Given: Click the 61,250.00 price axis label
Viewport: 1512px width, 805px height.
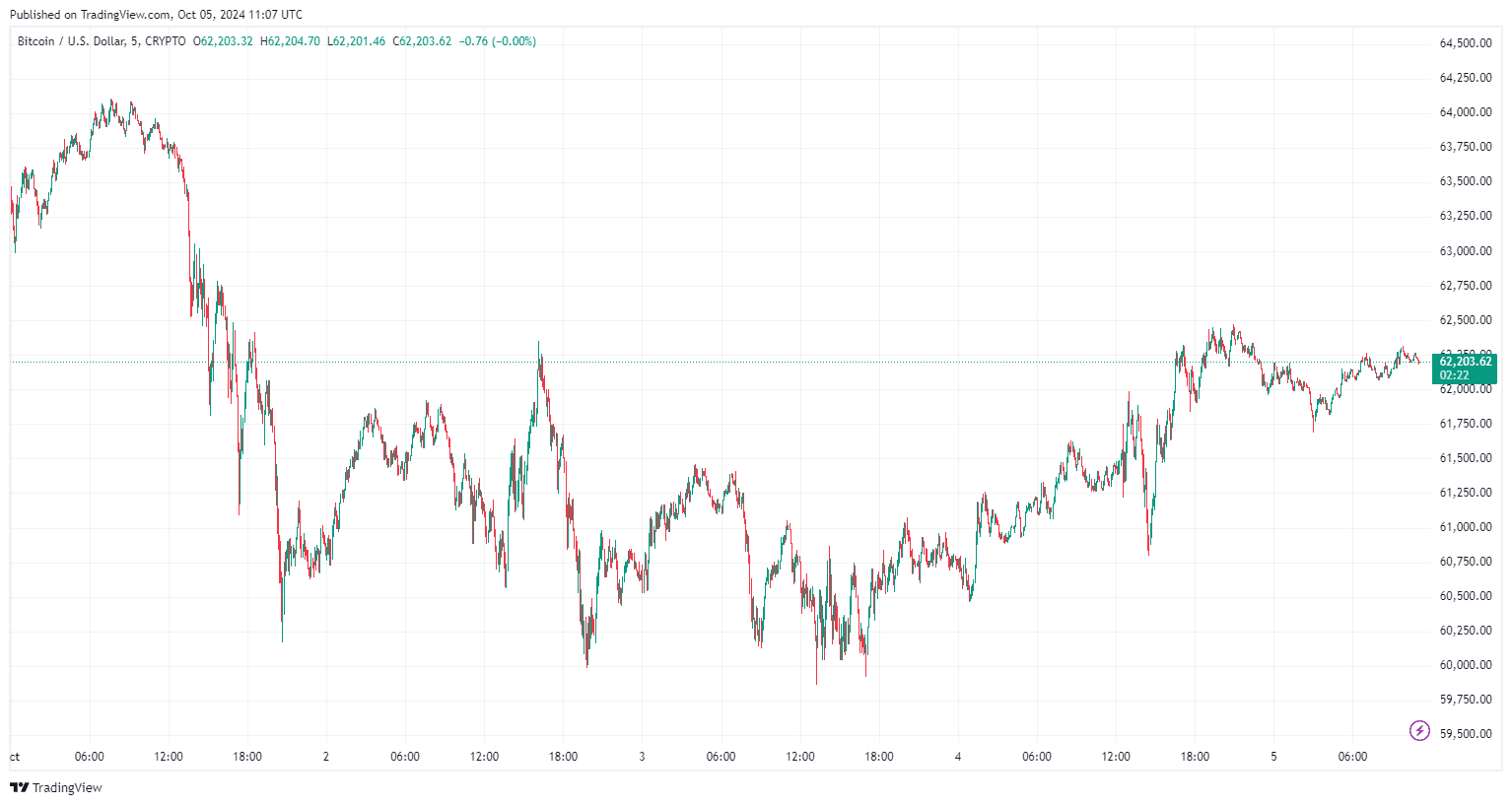Looking at the screenshot, I should (1465, 493).
